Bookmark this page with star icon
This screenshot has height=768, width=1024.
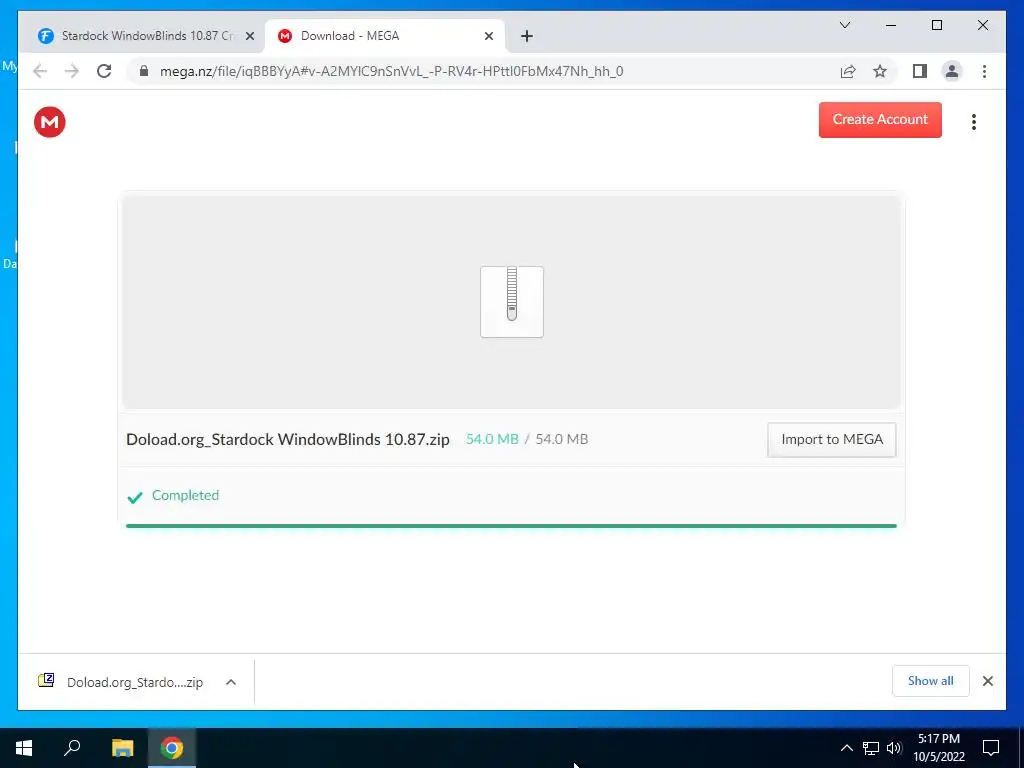click(x=880, y=71)
